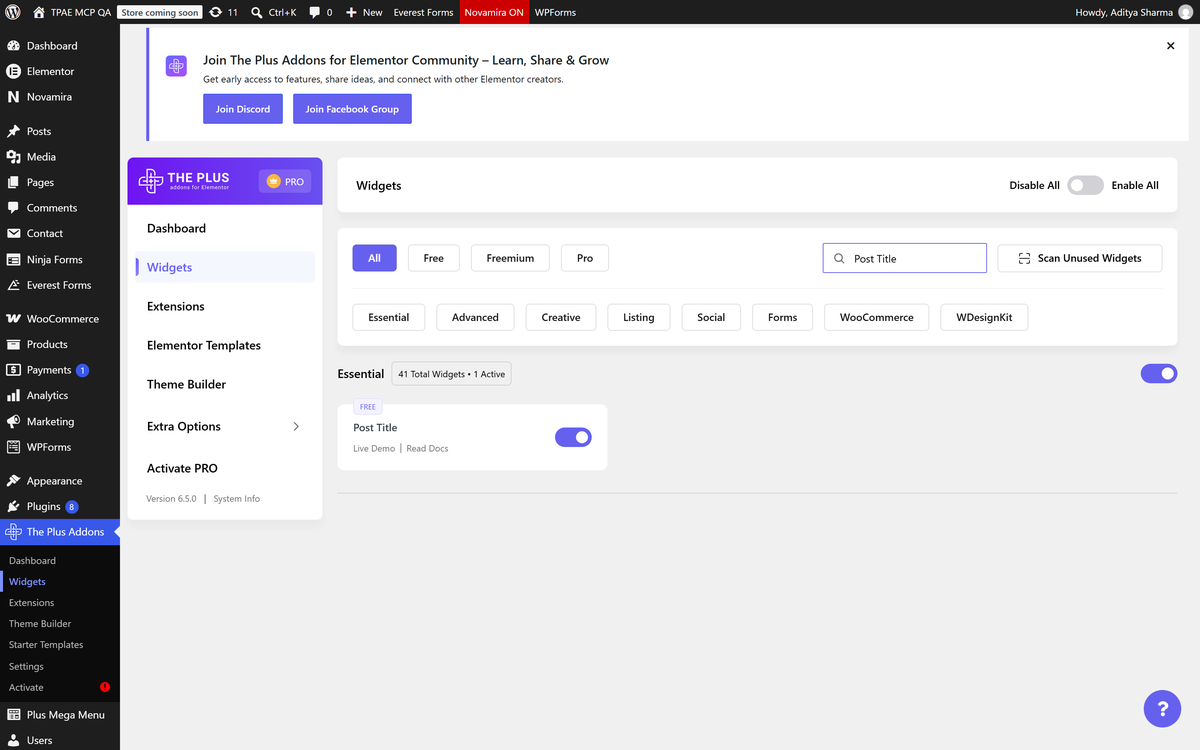
Task: Click the Novamira N icon in sidebar
Action: point(13,97)
